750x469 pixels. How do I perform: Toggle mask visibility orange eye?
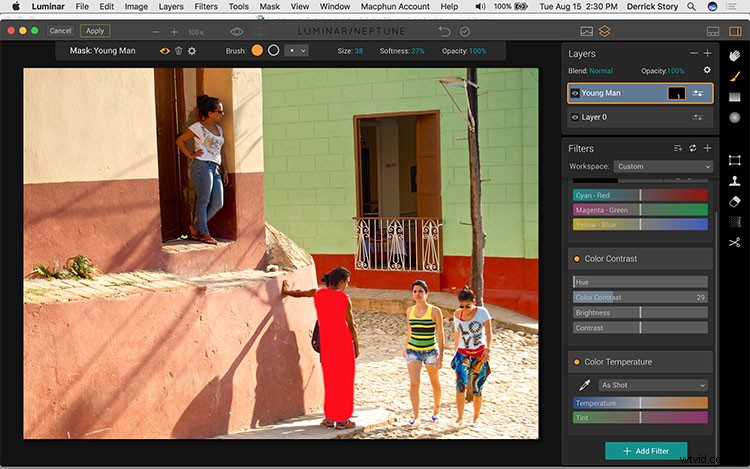click(165, 51)
